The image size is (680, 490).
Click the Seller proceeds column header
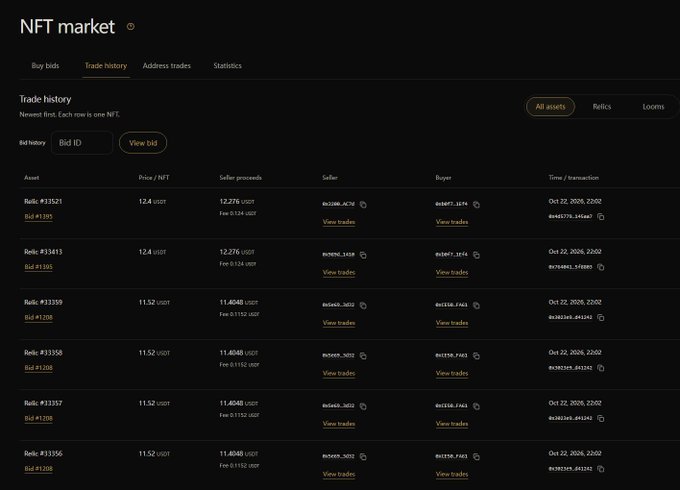(x=241, y=178)
